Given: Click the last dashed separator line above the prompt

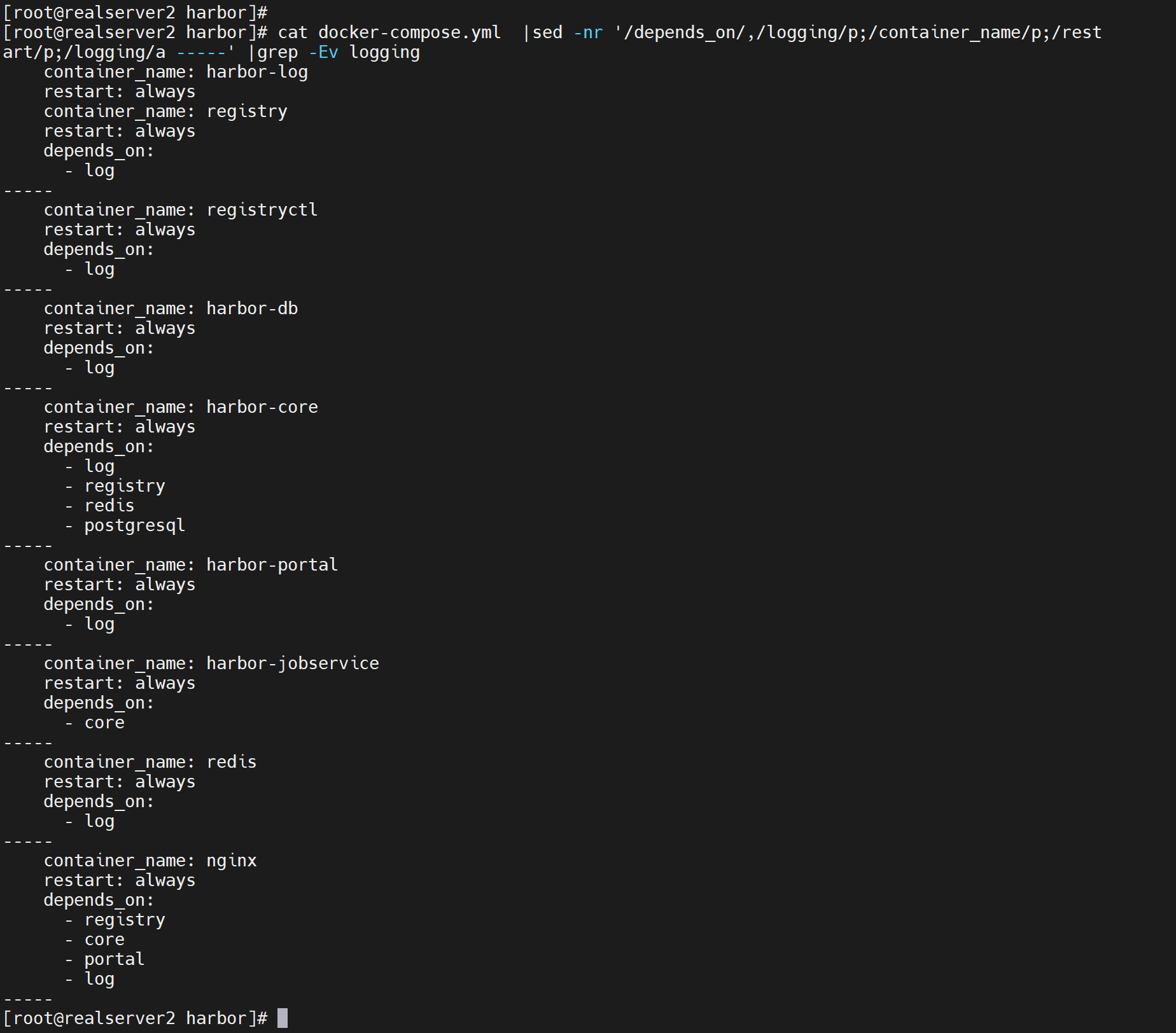Looking at the screenshot, I should point(28,999).
